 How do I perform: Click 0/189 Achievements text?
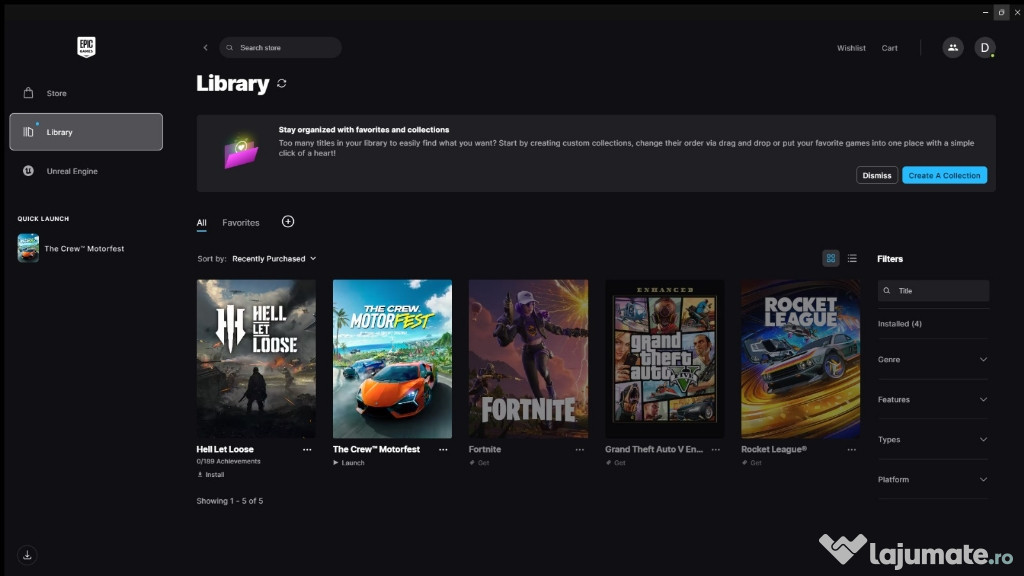pos(229,462)
